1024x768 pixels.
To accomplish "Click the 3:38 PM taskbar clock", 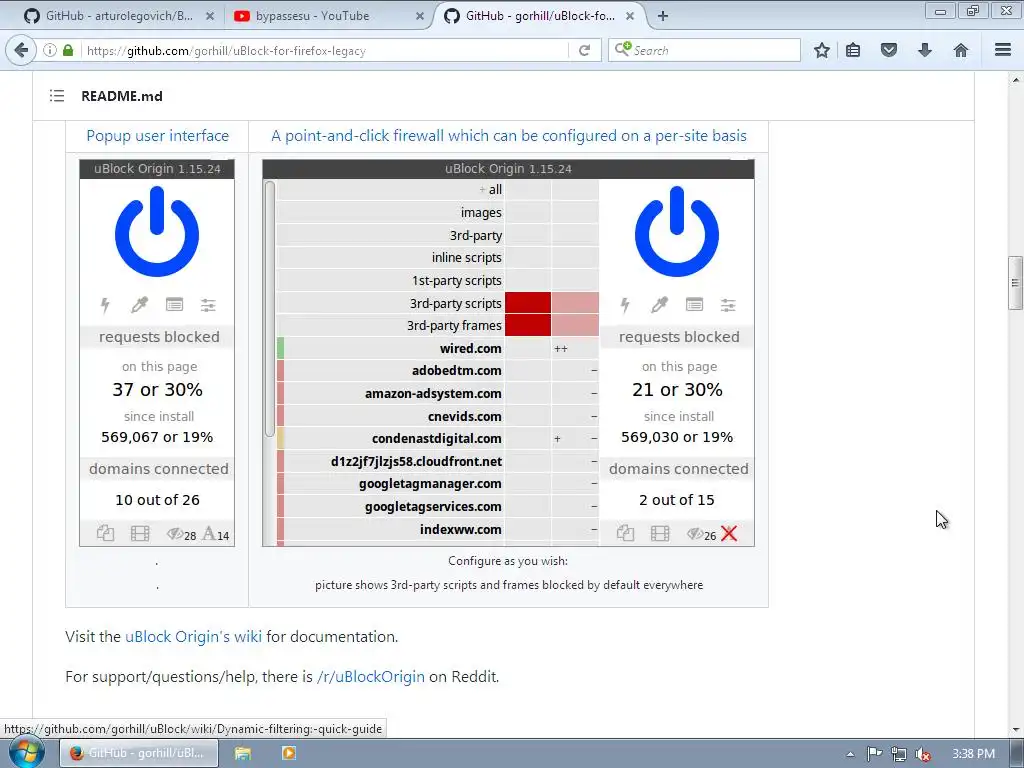I will click(x=973, y=754).
